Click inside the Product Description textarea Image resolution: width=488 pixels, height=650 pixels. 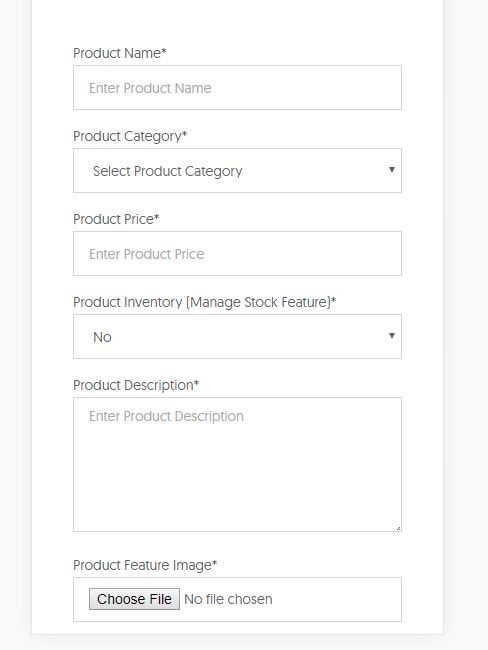coord(237,464)
